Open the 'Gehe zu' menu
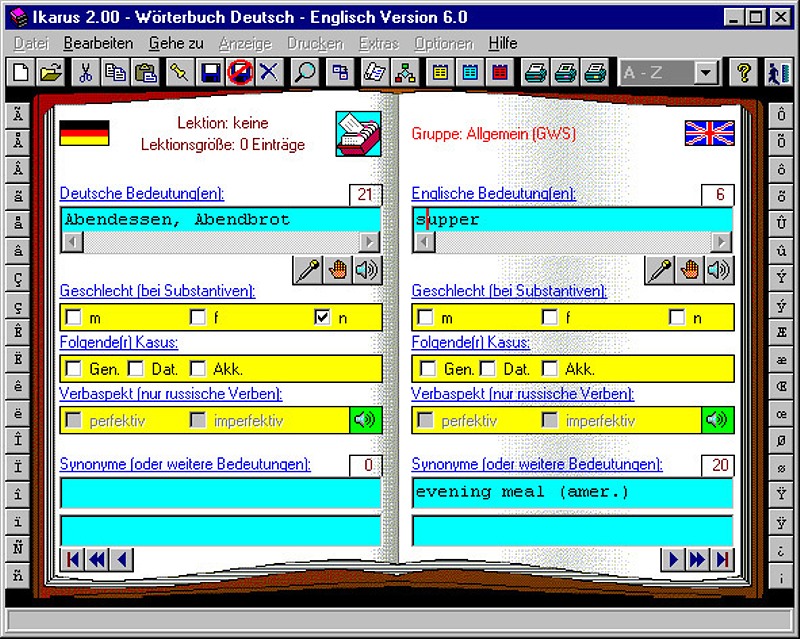Image resolution: width=800 pixels, height=639 pixels. pos(176,43)
